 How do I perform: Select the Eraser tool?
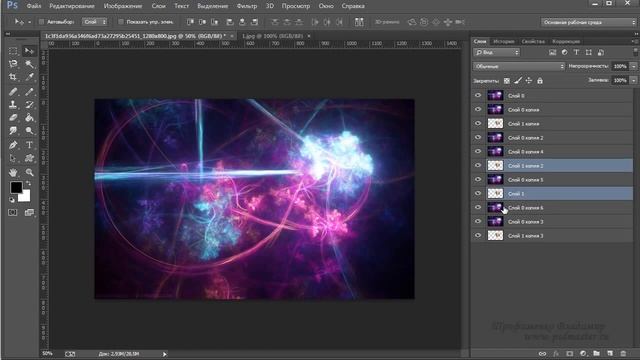tap(13, 118)
